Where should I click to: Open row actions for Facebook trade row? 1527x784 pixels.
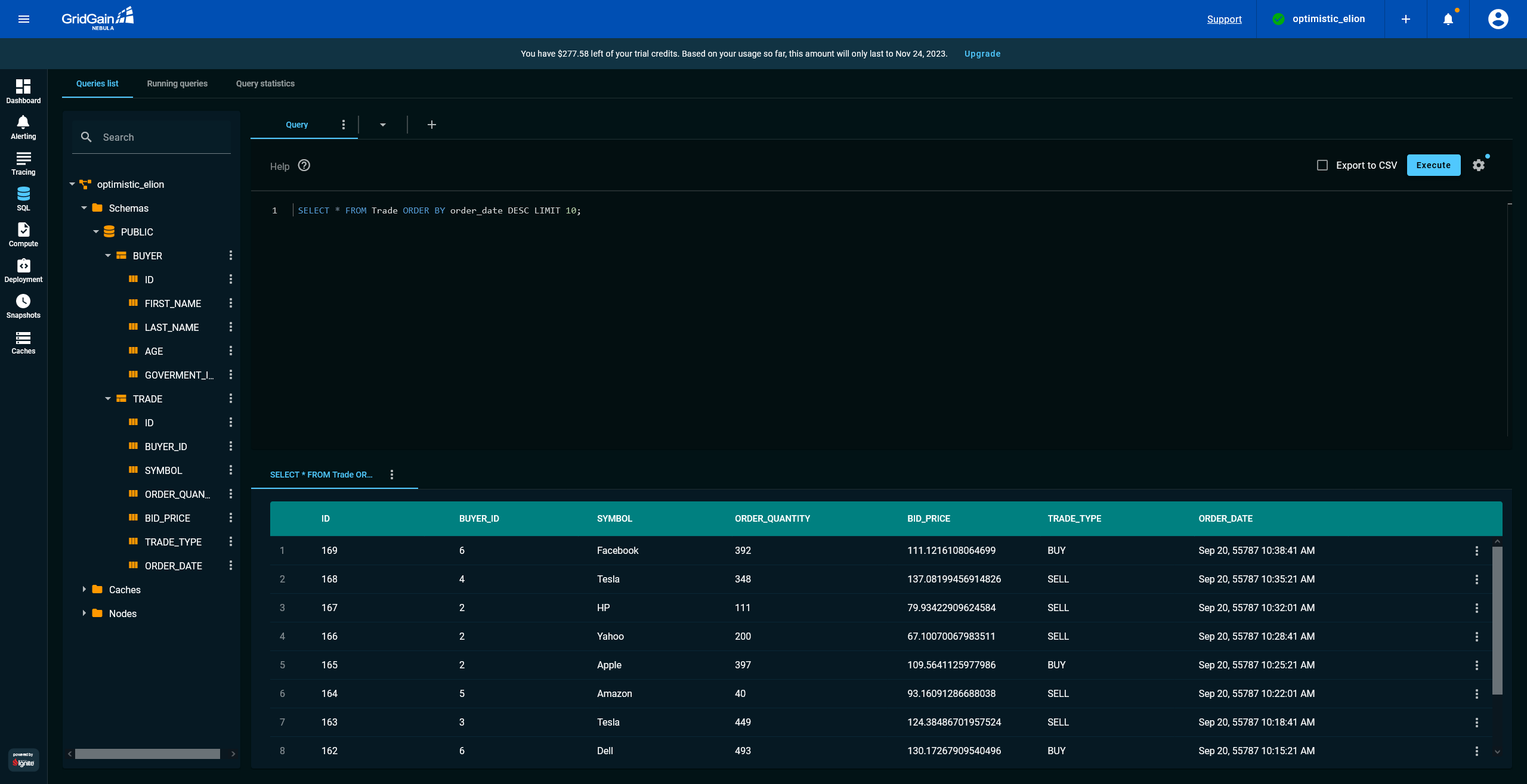(1477, 551)
